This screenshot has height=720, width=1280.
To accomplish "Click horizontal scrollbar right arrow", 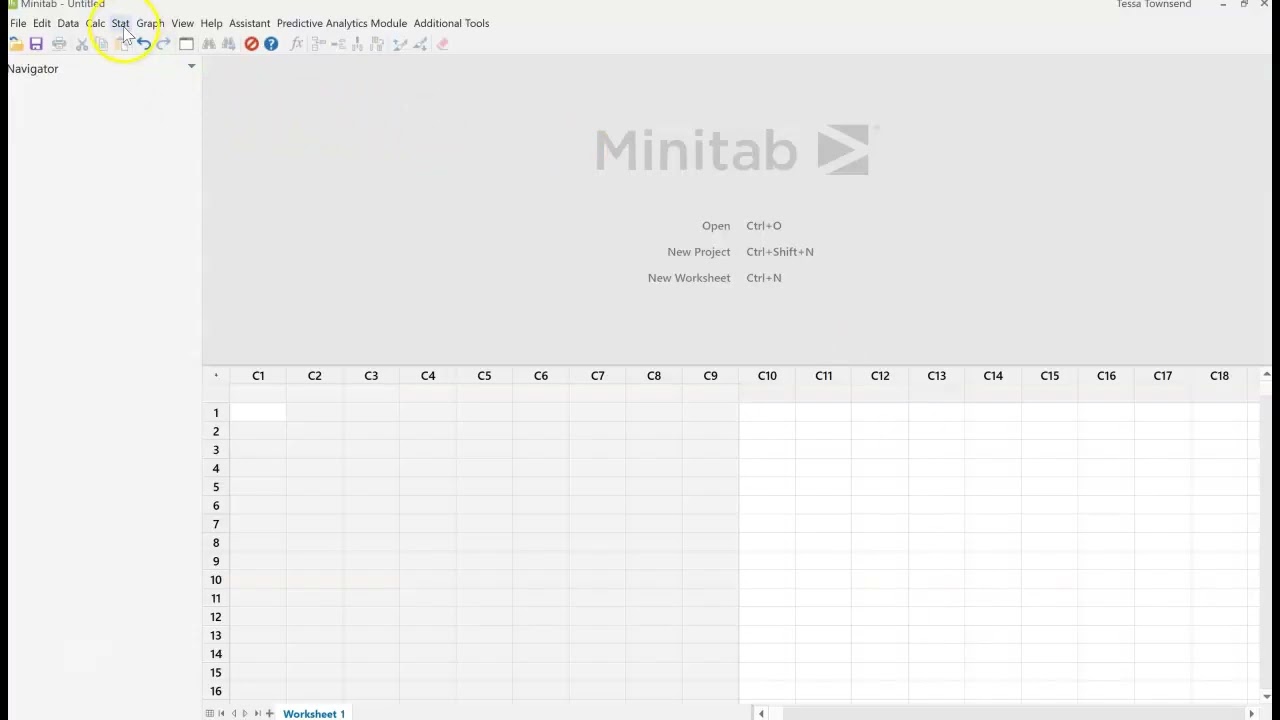I will [1251, 713].
